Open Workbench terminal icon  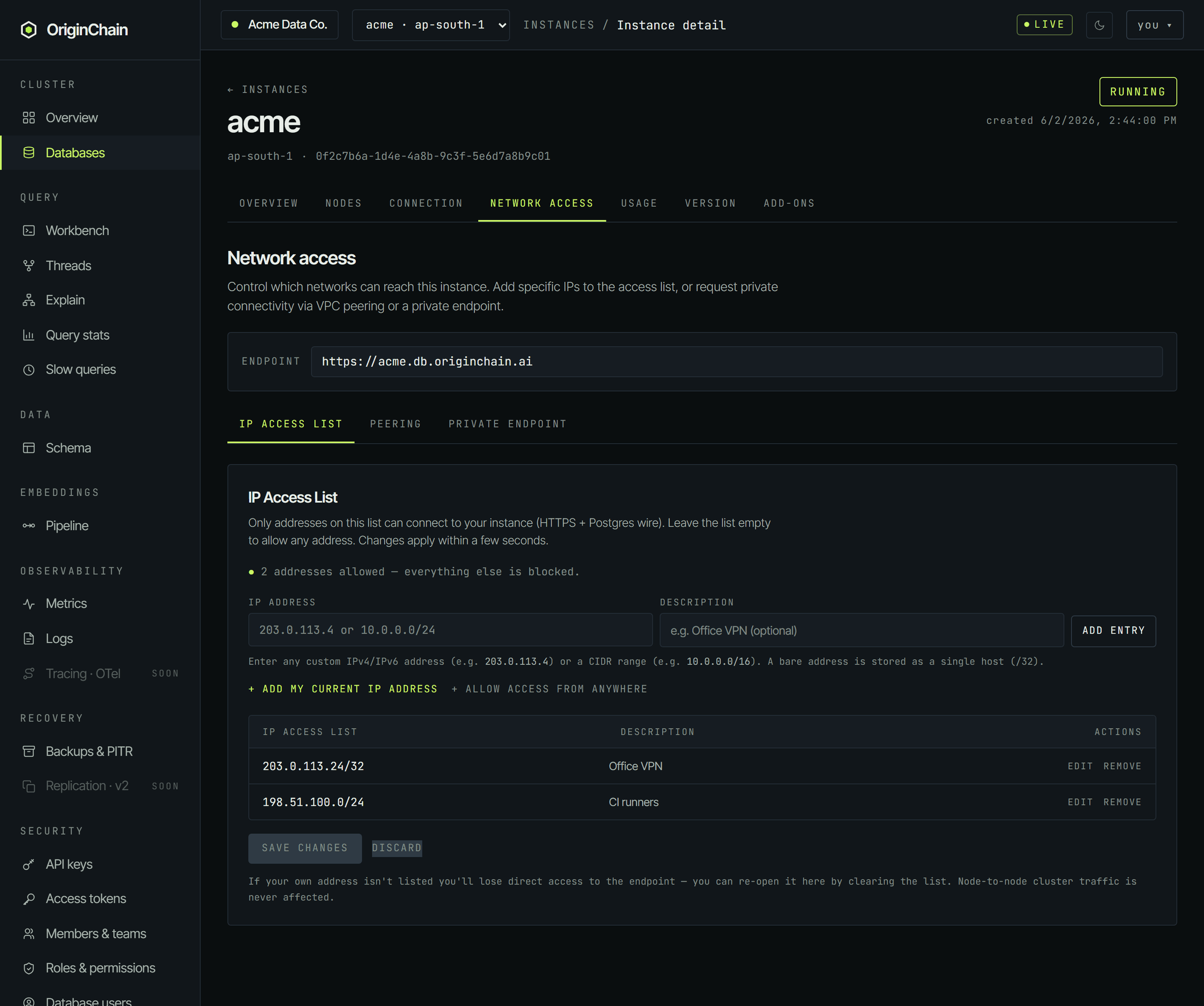coord(28,230)
